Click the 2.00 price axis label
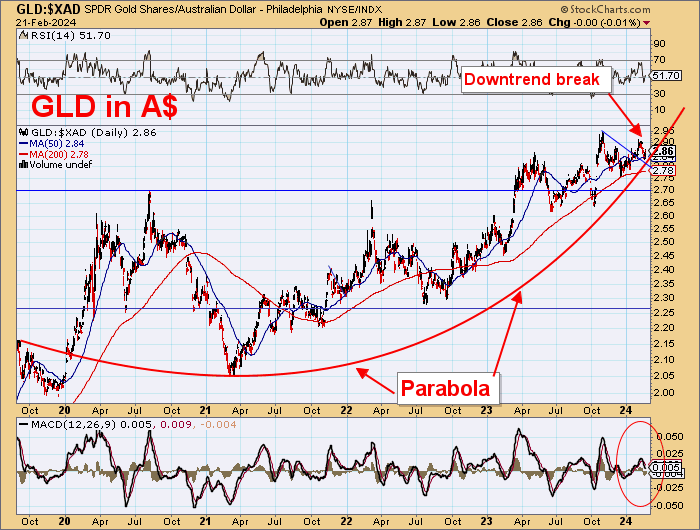700x530 pixels. pyautogui.click(x=662, y=393)
